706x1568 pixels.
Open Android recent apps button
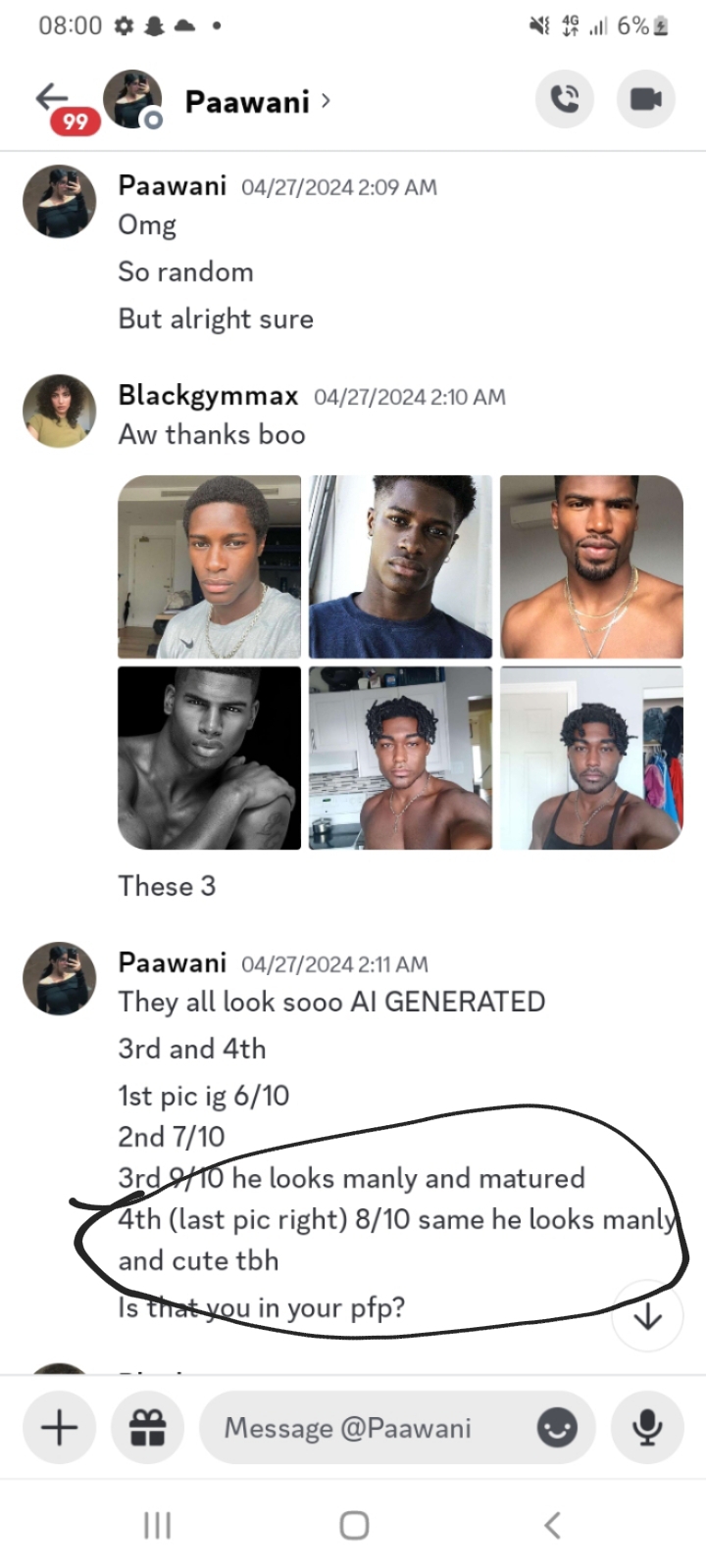point(157,1525)
